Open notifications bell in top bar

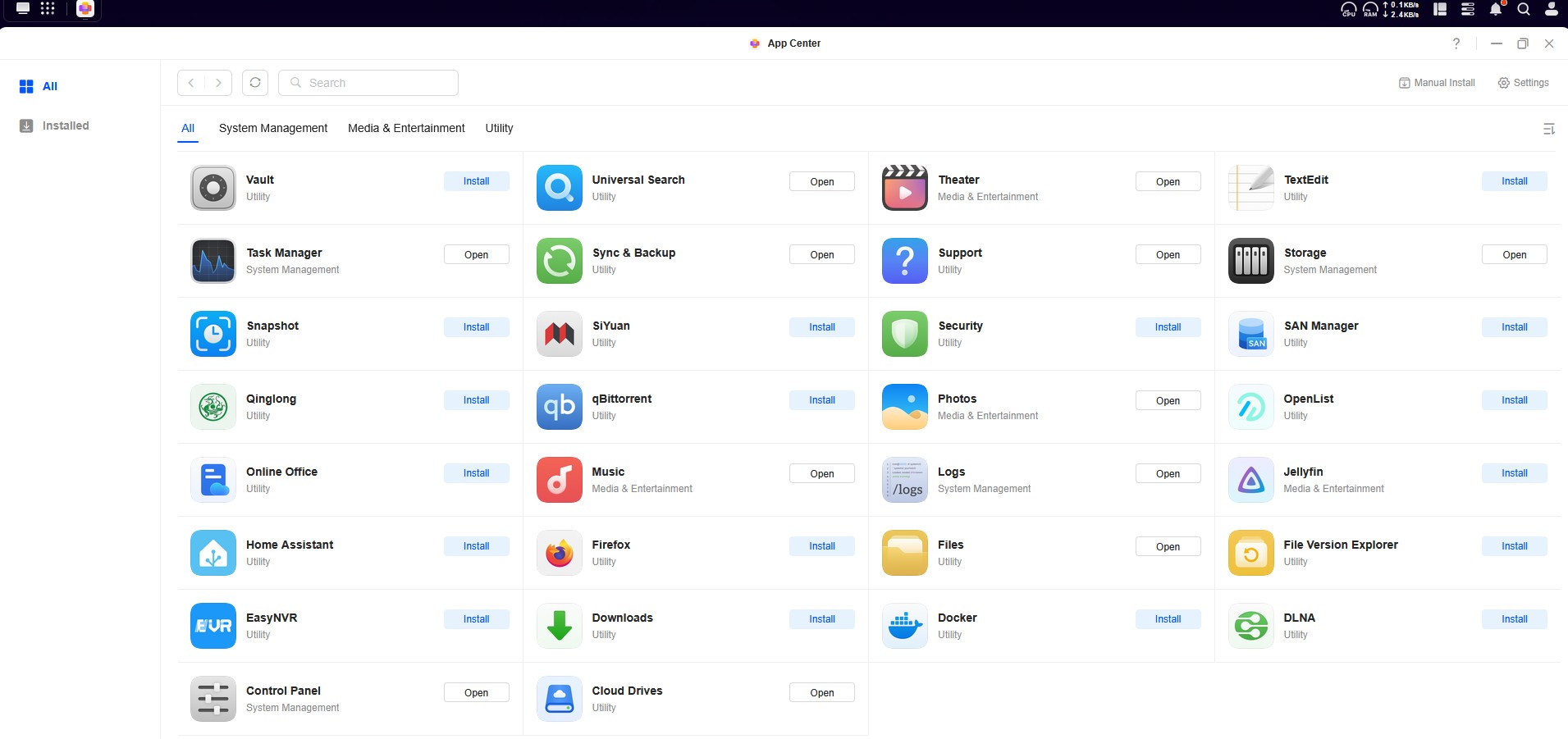tap(1496, 9)
